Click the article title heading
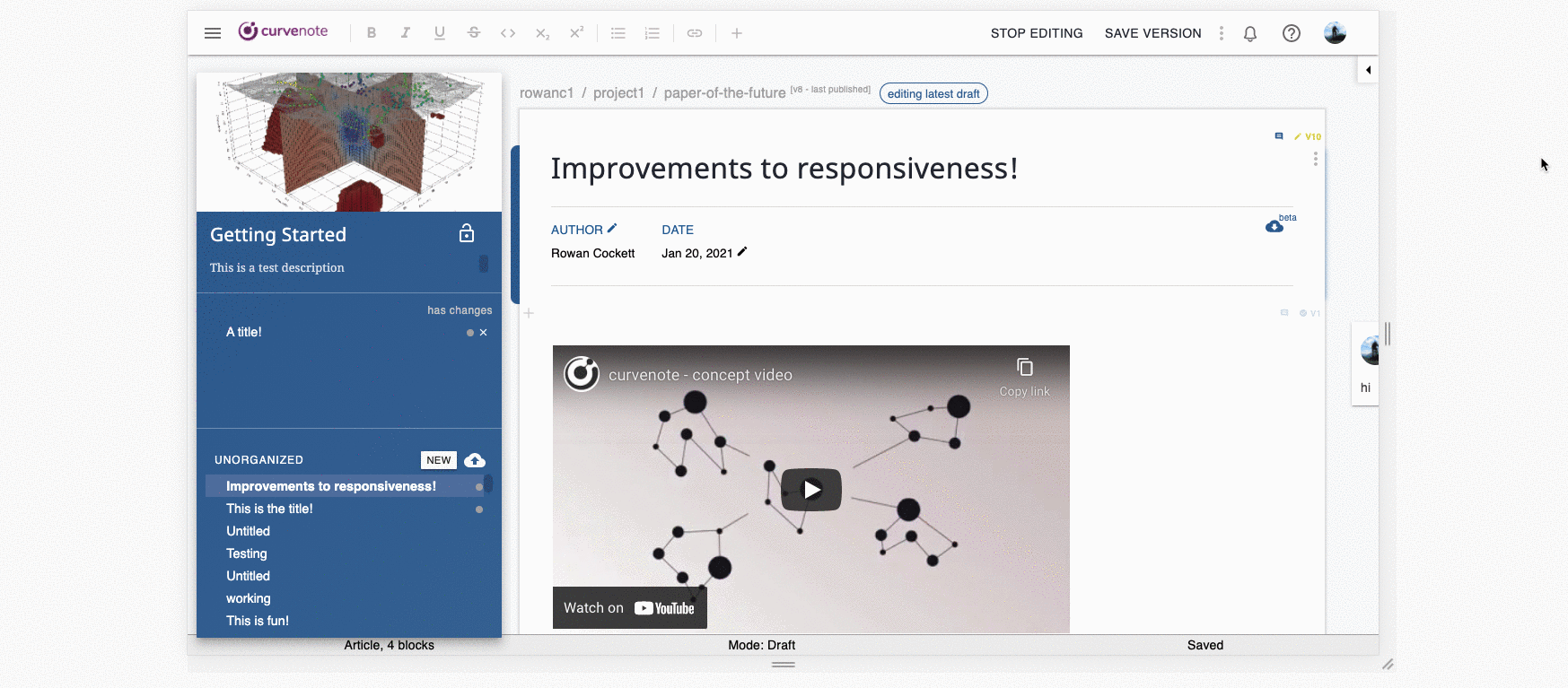The image size is (1568, 688). point(784,169)
